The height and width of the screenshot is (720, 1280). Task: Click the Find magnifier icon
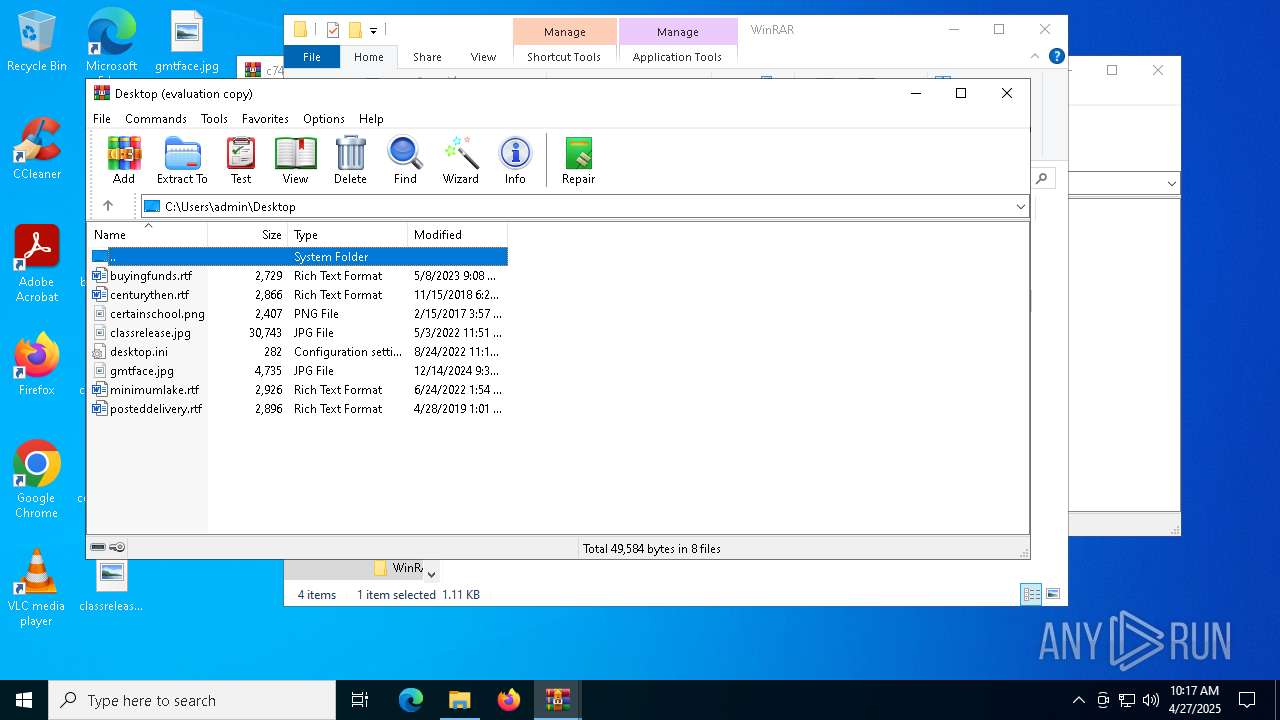click(405, 161)
